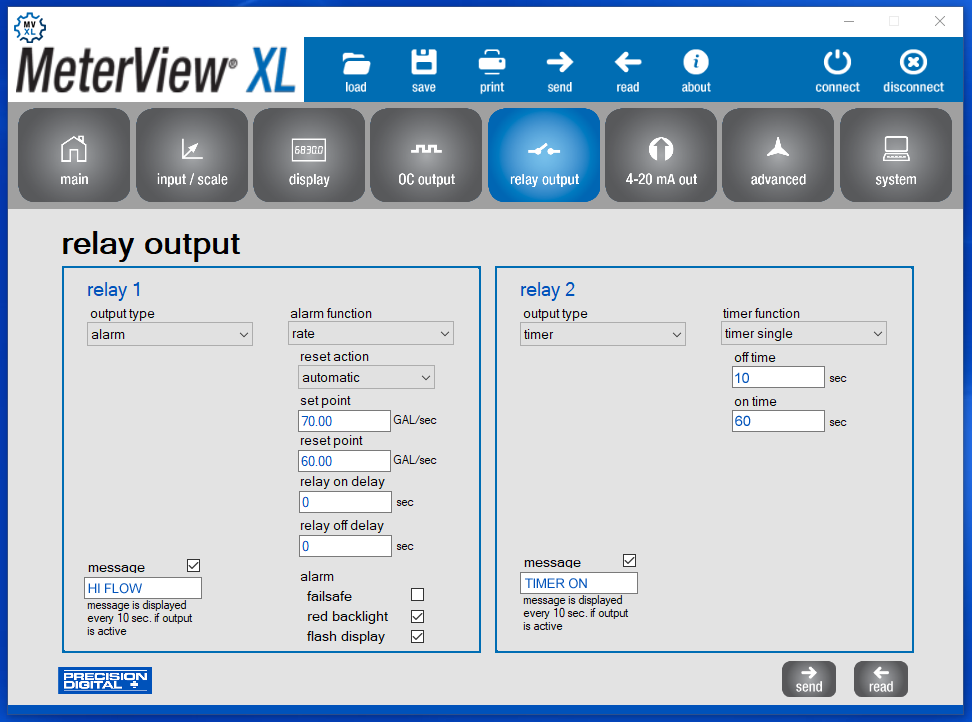Click the save floppy disk icon

[x=423, y=62]
